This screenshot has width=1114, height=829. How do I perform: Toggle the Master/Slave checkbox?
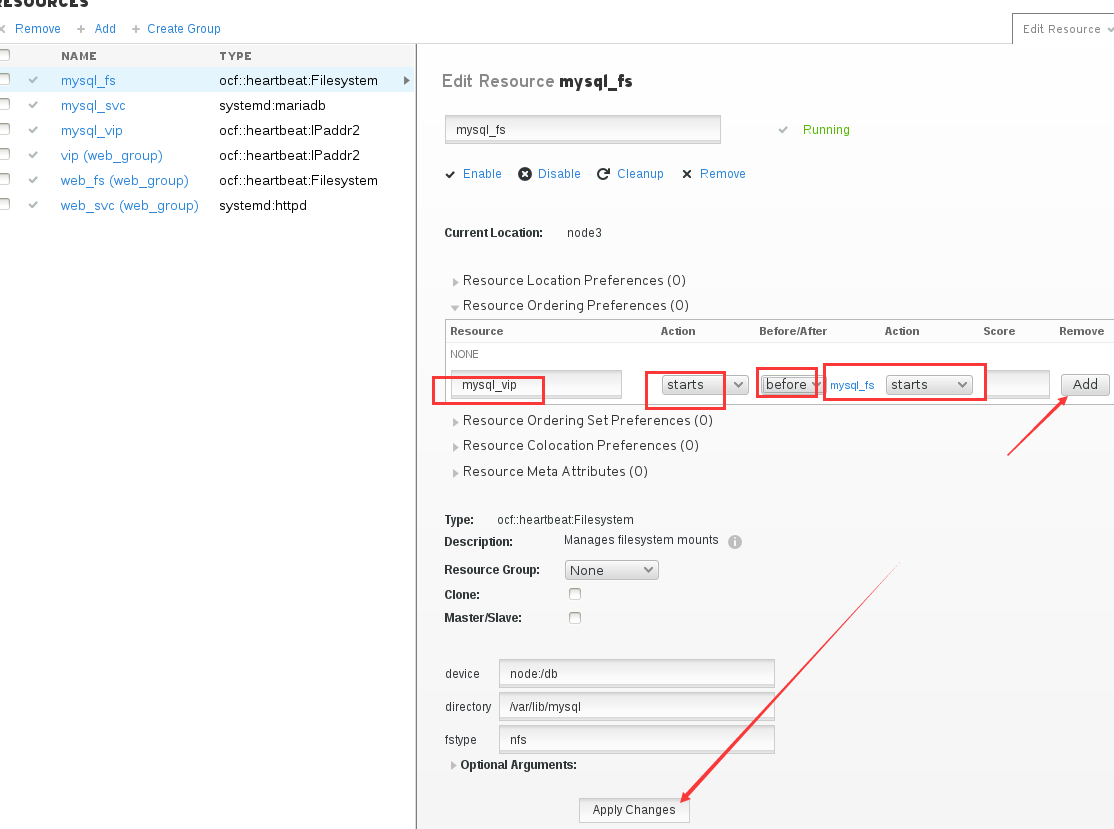tap(575, 618)
